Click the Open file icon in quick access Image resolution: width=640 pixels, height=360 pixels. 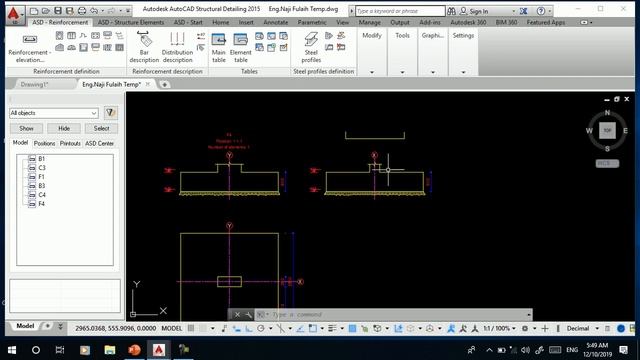46,11
